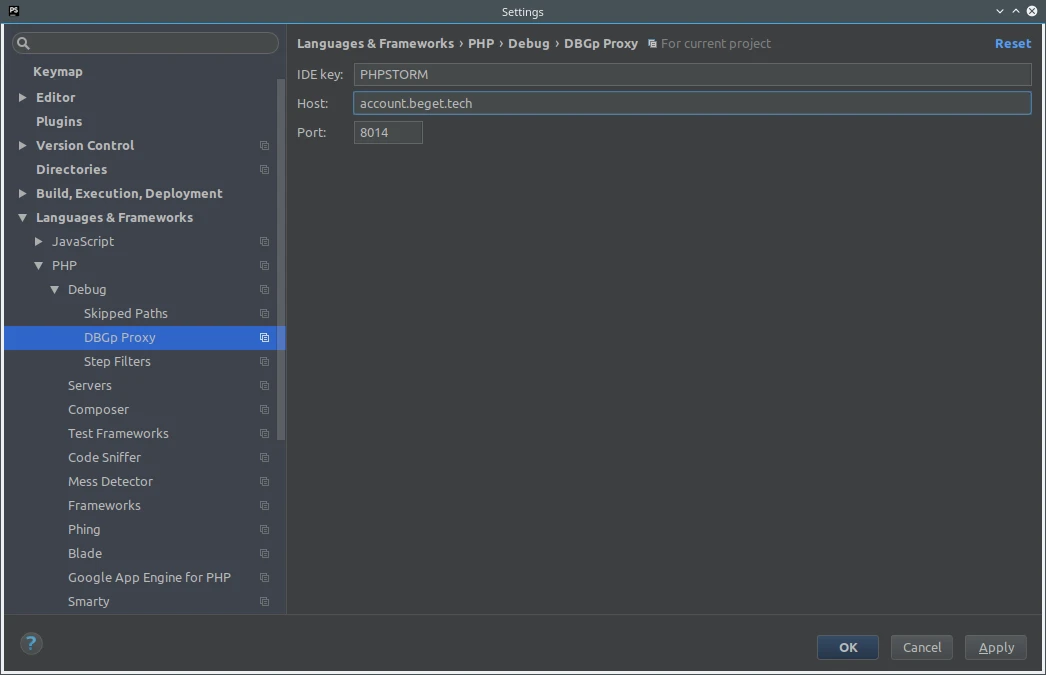Click the project-level icon beside DBGp Proxy
1046x675 pixels.
click(x=264, y=337)
